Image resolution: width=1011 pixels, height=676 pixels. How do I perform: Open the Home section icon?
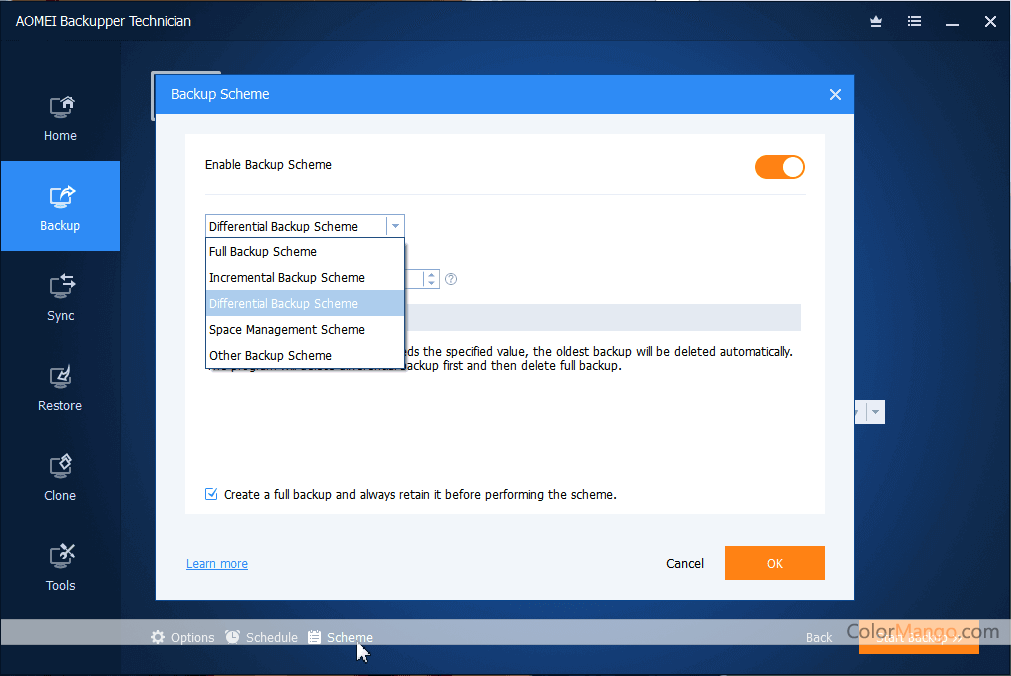60,107
